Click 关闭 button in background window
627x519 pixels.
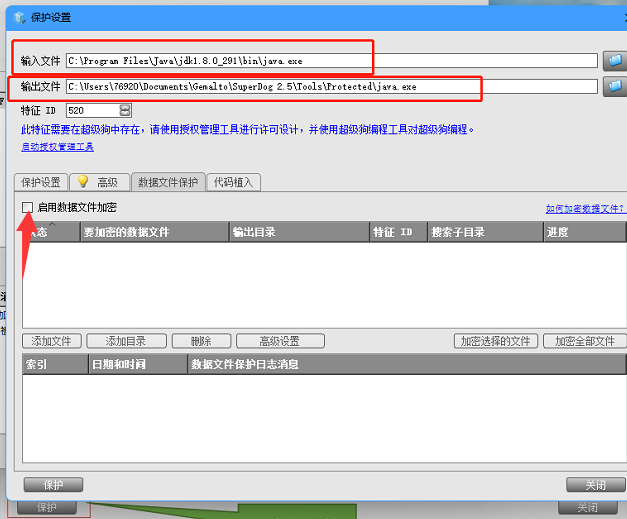coord(588,507)
